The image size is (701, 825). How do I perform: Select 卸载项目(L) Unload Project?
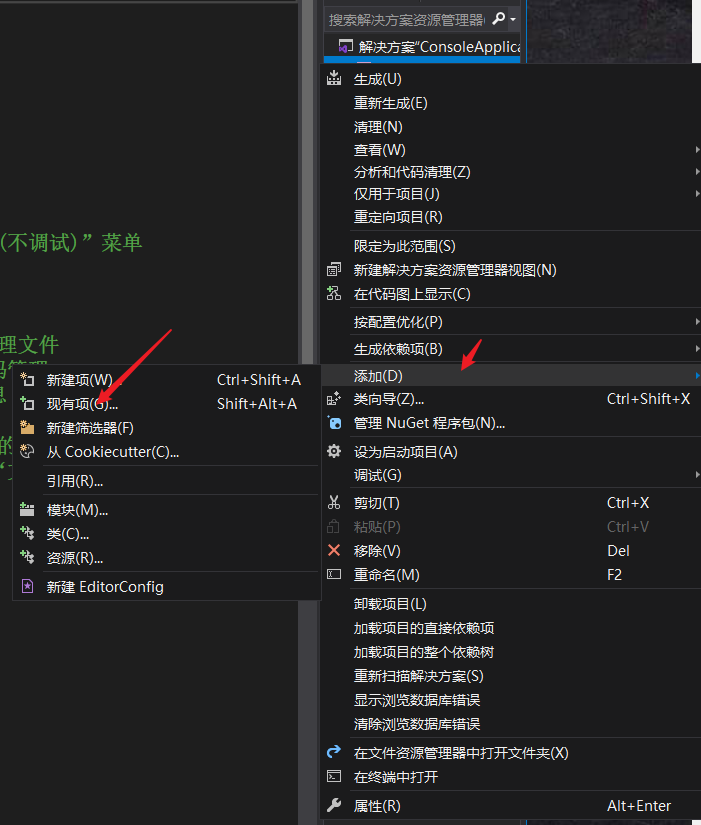(390, 603)
